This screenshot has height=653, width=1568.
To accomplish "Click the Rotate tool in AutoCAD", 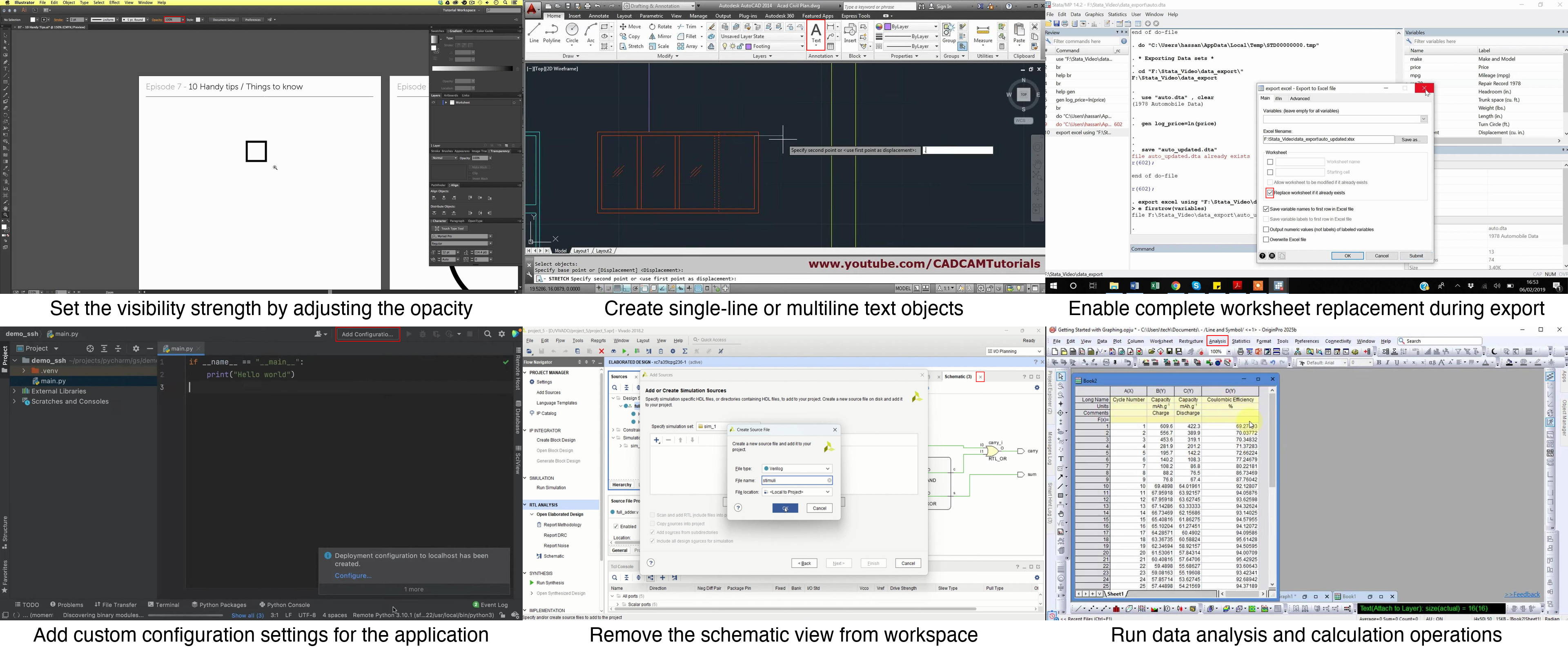I will coord(660,27).
